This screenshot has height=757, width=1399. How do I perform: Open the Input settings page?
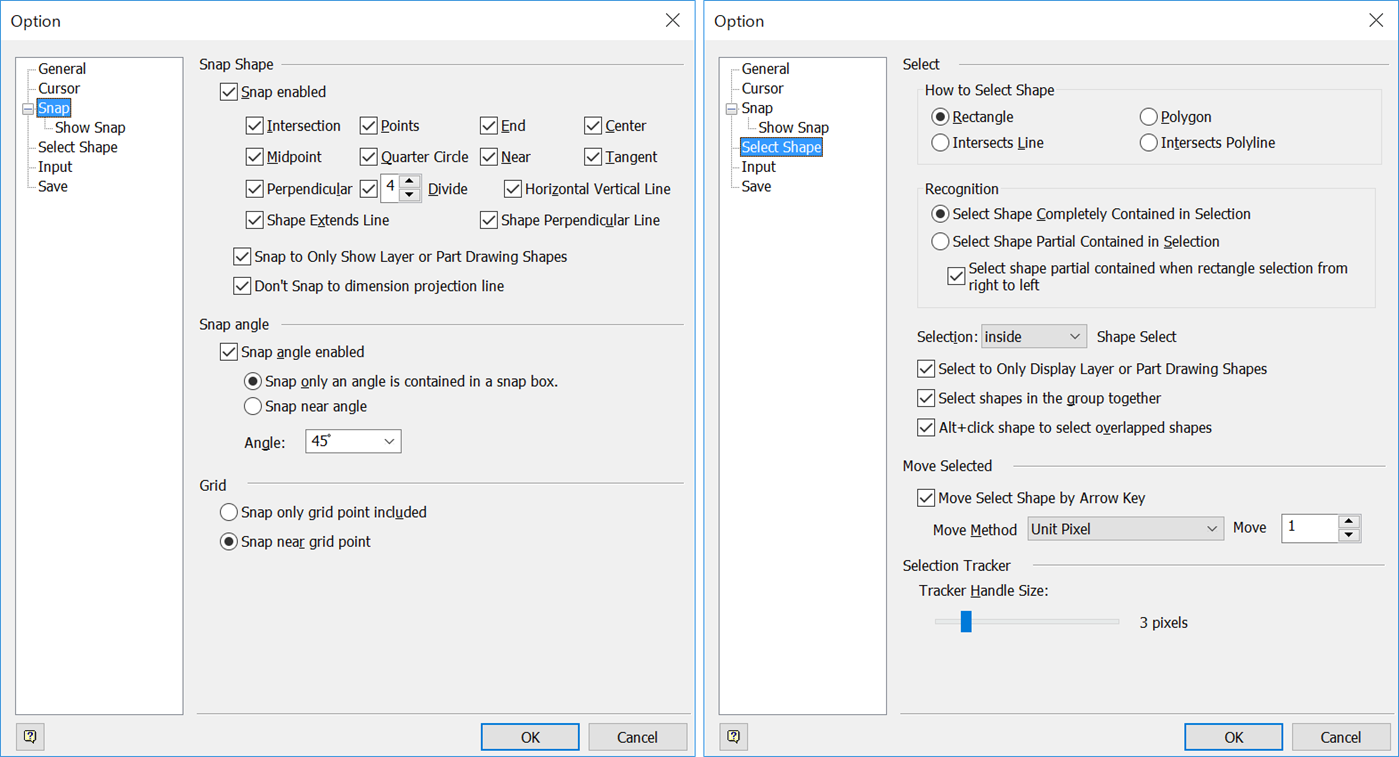(x=758, y=166)
